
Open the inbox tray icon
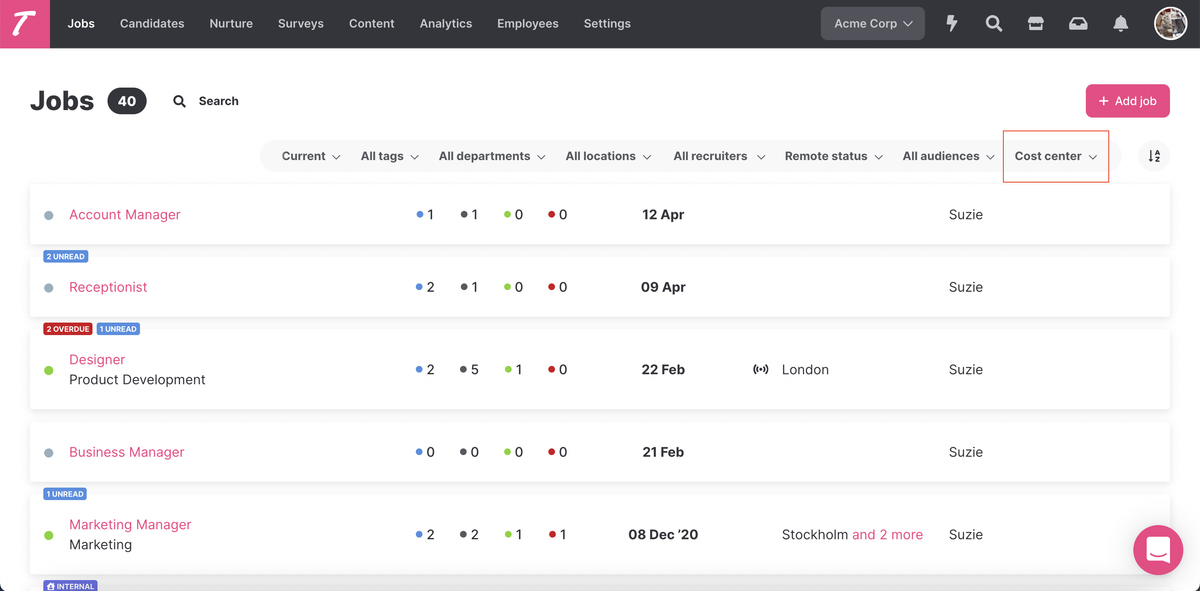click(1078, 24)
